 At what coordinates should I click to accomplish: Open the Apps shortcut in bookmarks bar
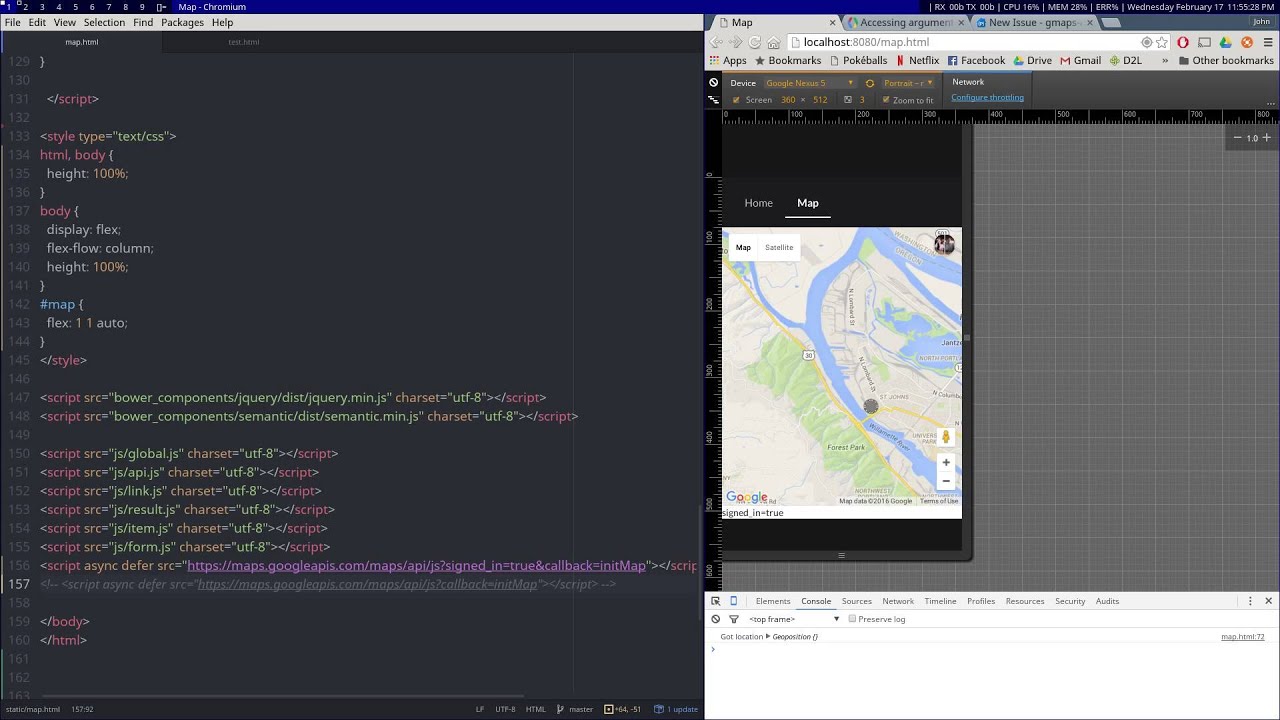(728, 61)
